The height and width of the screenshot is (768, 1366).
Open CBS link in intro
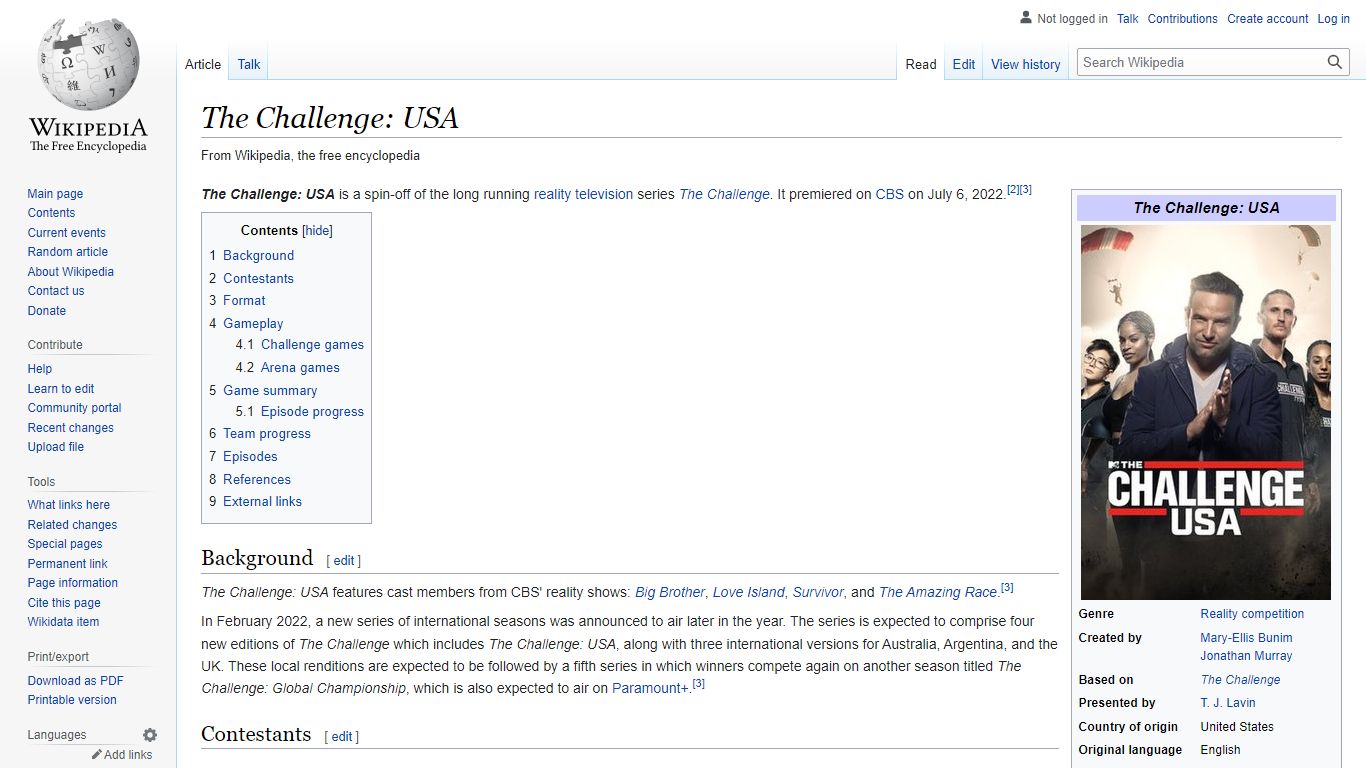(890, 195)
